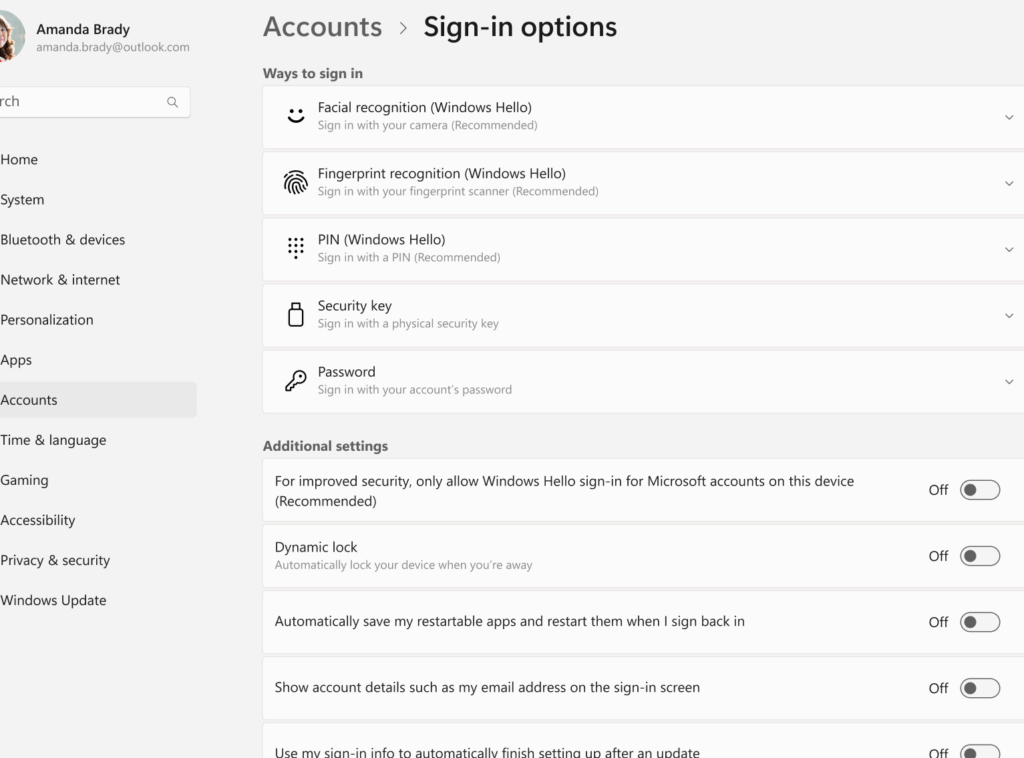
Task: Expand the Facial recognition section chevron
Action: point(1008,117)
